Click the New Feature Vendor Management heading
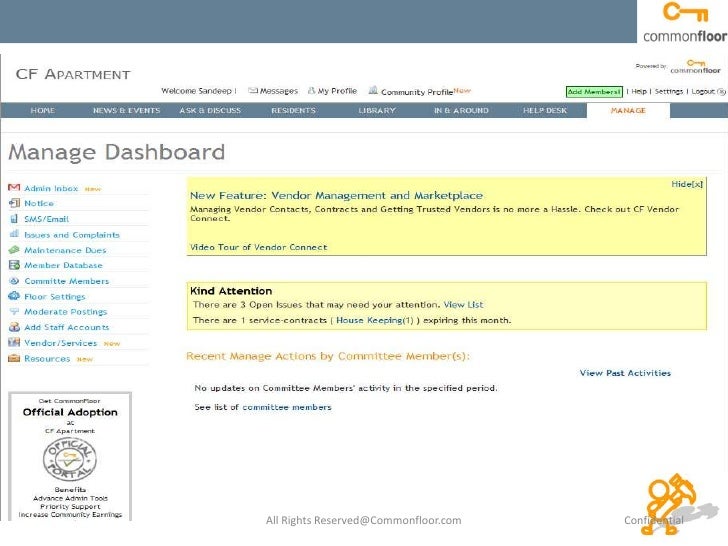This screenshot has width=728, height=546. tap(336, 195)
